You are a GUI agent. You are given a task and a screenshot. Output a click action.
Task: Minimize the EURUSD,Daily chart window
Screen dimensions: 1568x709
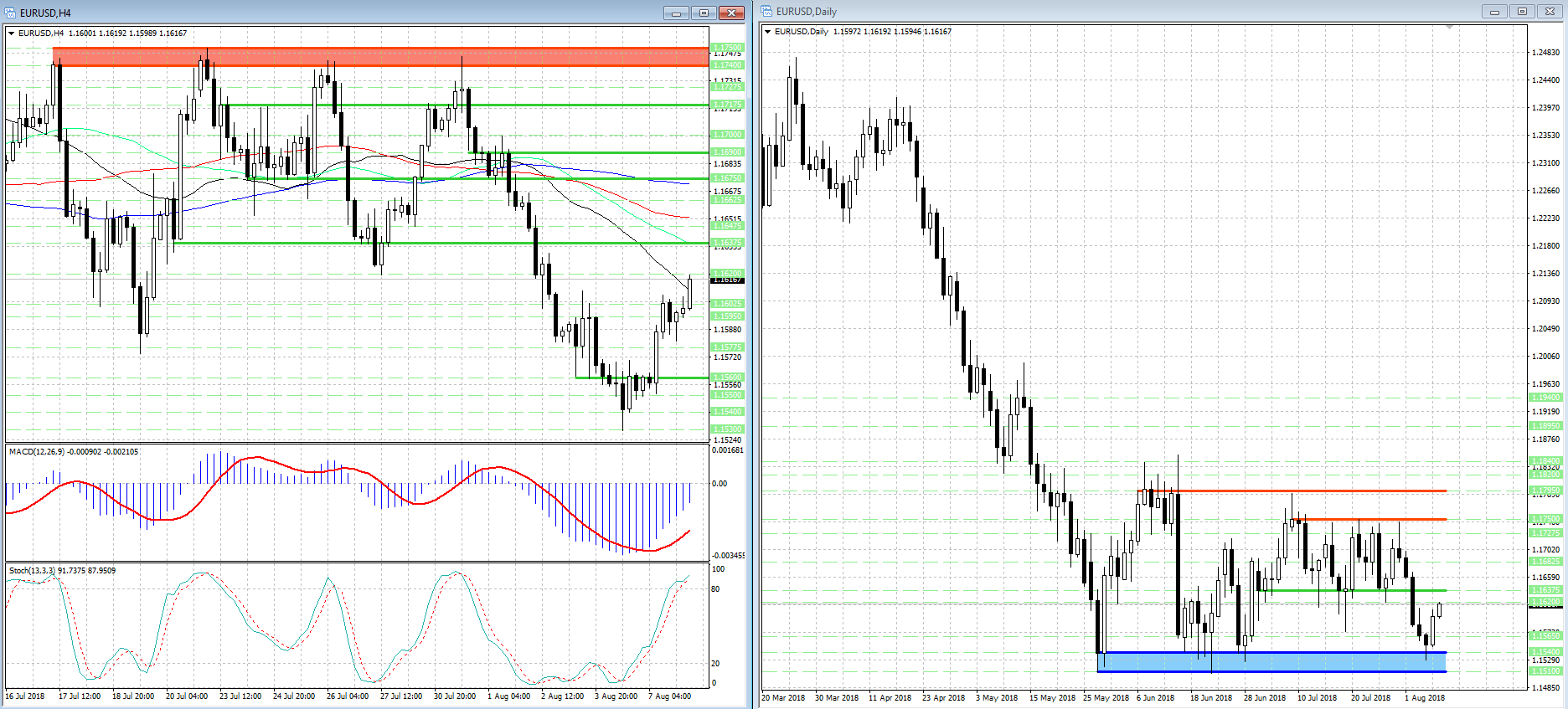1493,11
